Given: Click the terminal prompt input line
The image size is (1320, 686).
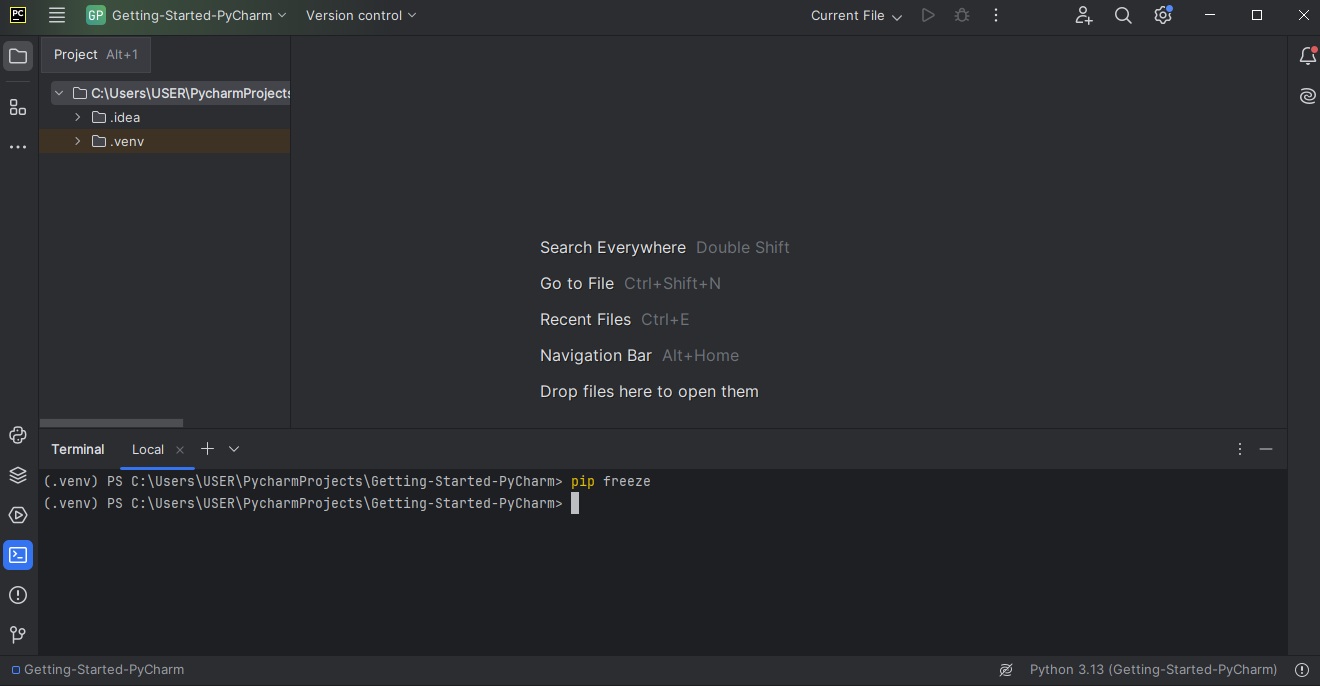Looking at the screenshot, I should click(663, 503).
